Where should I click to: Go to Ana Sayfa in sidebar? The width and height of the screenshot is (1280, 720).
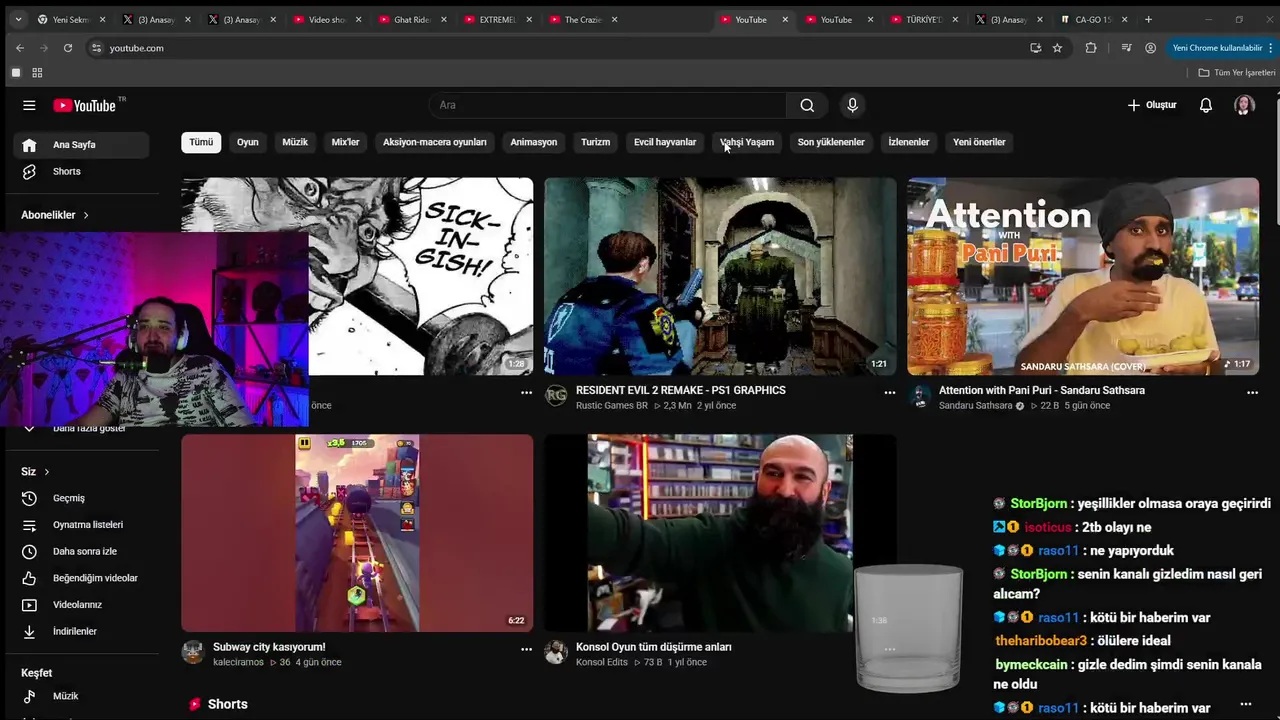pyautogui.click(x=82, y=145)
